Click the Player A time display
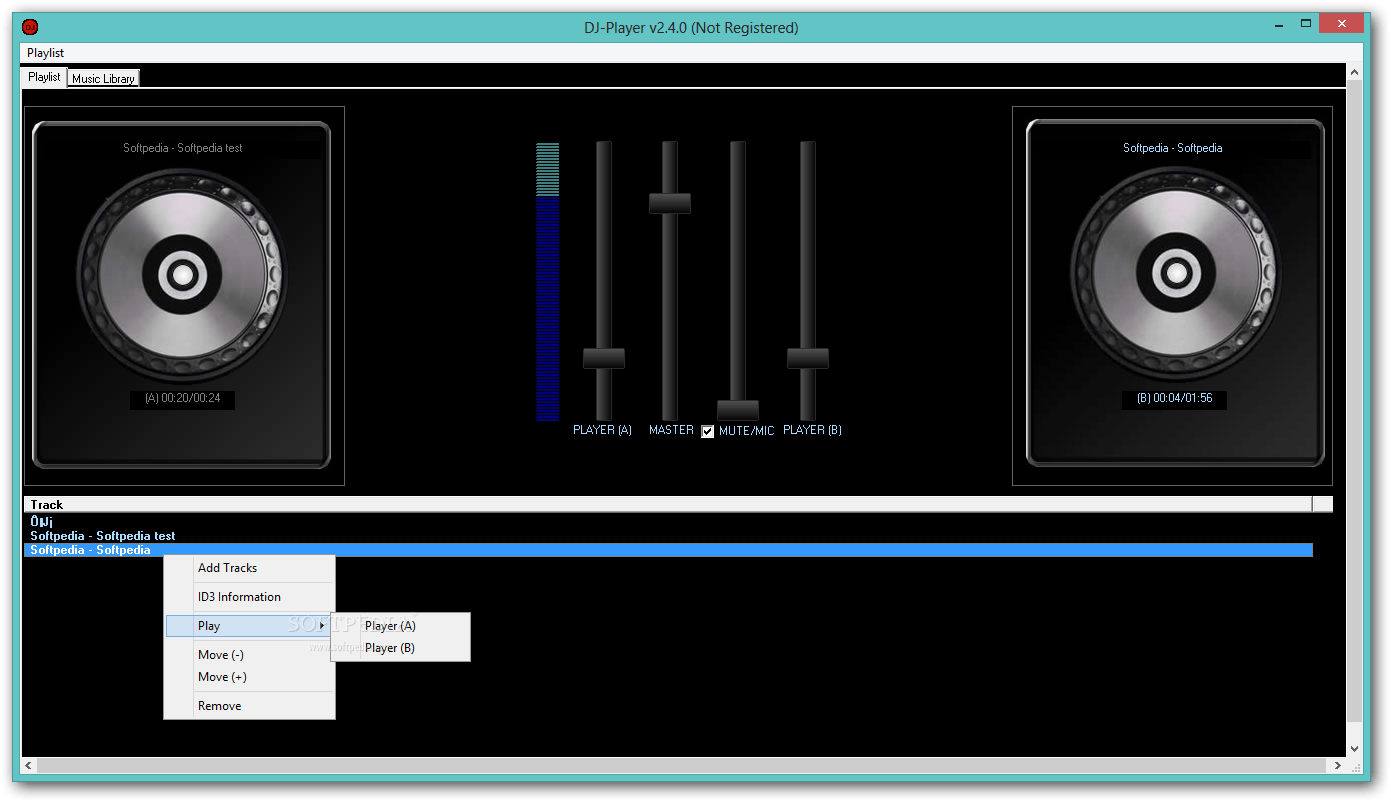 click(x=182, y=399)
